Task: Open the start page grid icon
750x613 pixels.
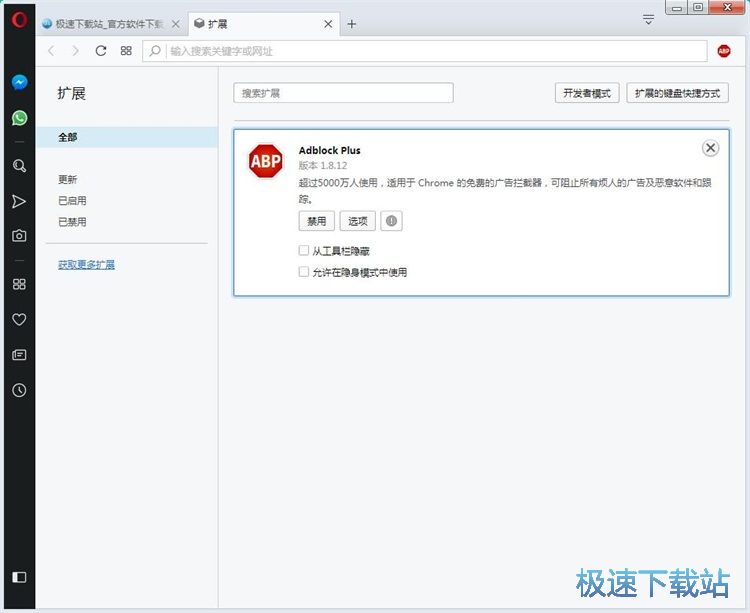Action: 126,51
